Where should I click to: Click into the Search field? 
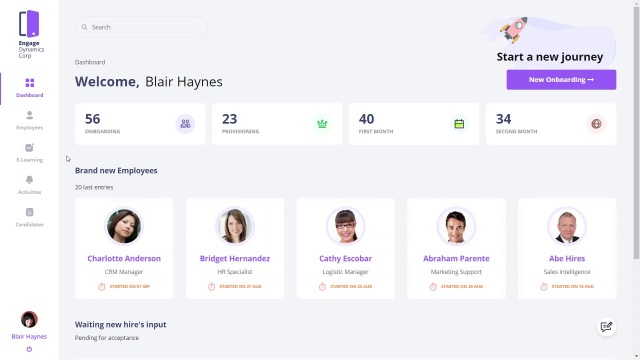(x=141, y=27)
